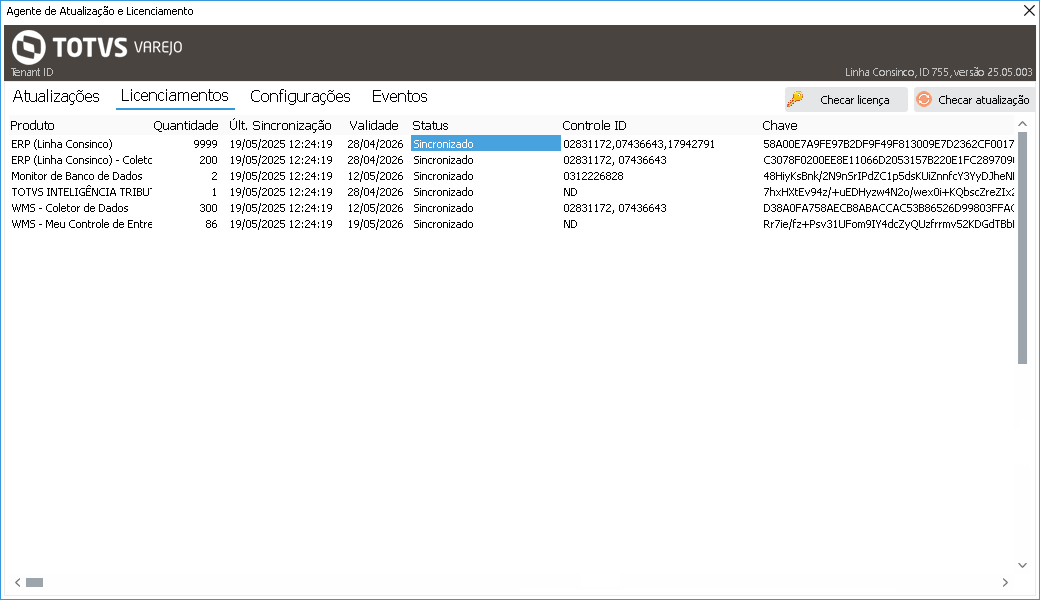The image size is (1040, 600).
Task: Click the orange refresh icon on Checar atualização
Action: point(924,99)
